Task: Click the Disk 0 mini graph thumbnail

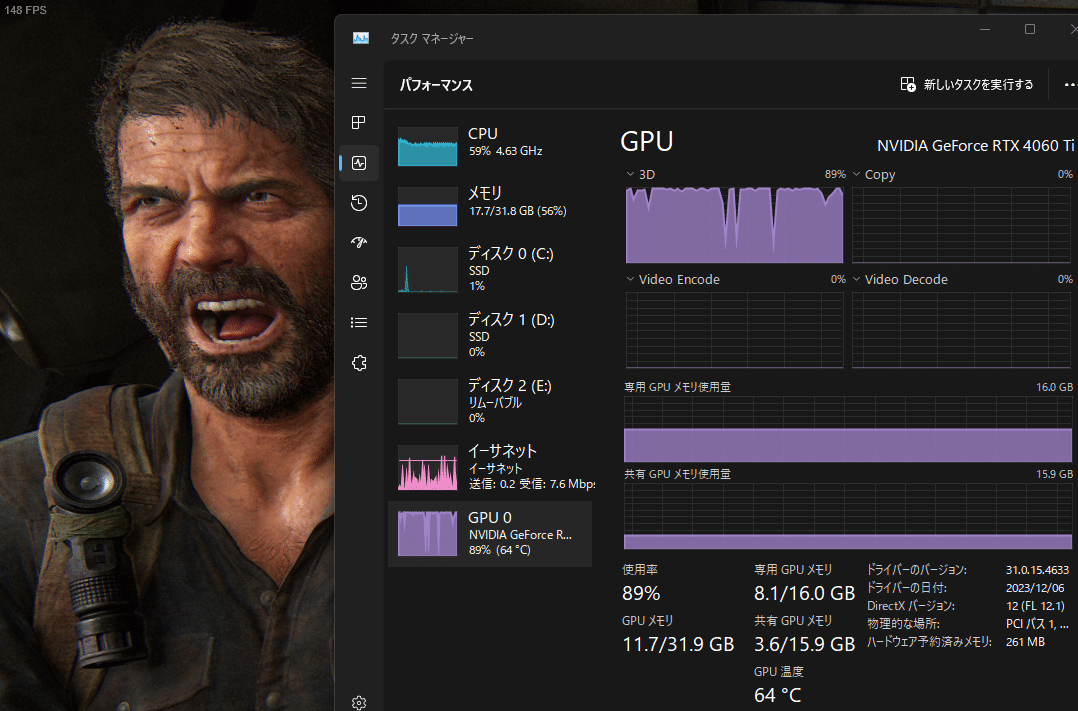Action: coord(428,270)
